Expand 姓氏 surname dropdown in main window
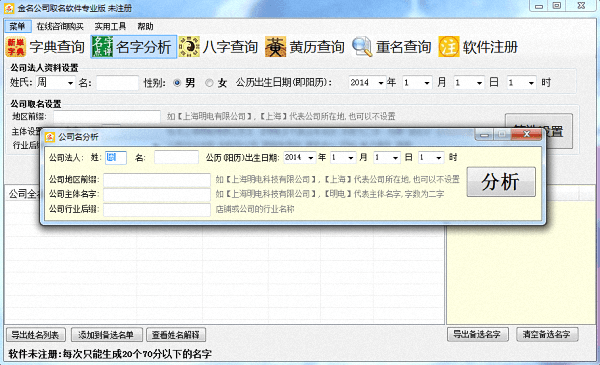Screen dimensions: 600x365 point(70,83)
